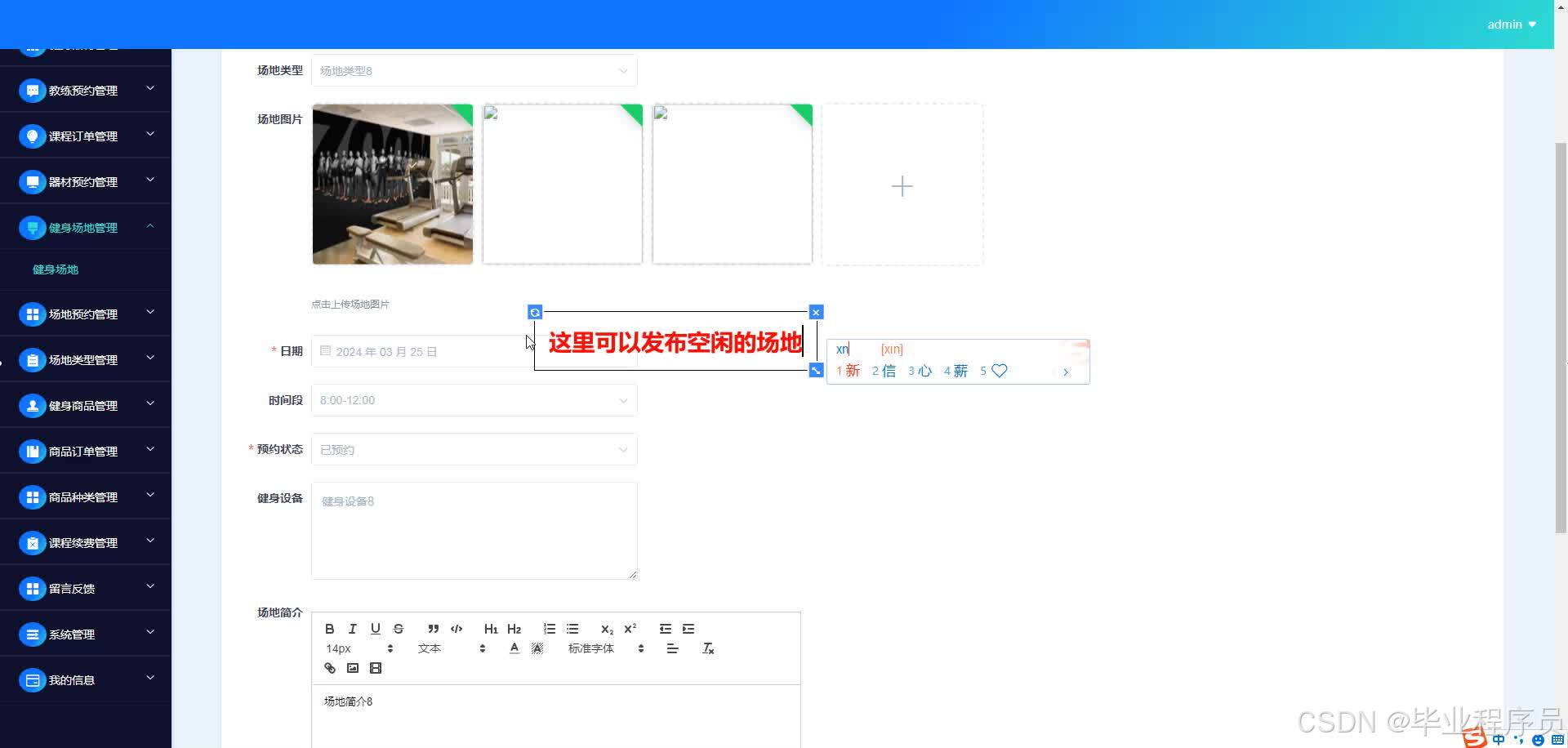Insert a bulleted list
This screenshot has height=748, width=1568.
click(x=572, y=629)
